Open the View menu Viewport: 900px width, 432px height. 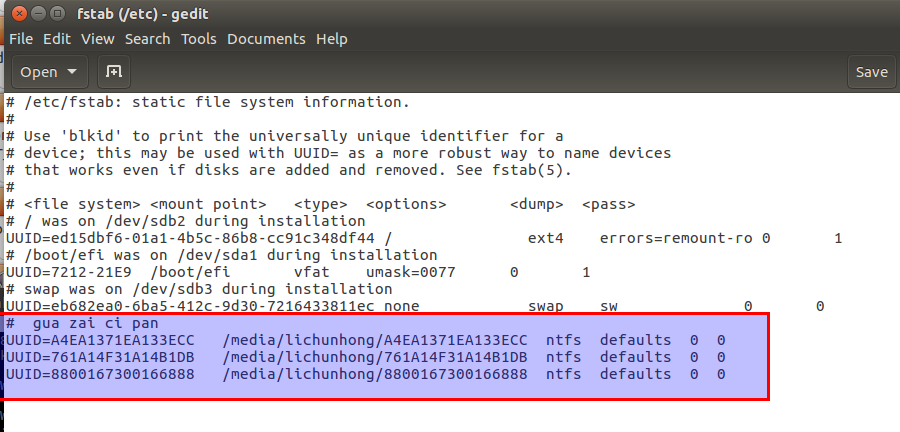(x=98, y=39)
